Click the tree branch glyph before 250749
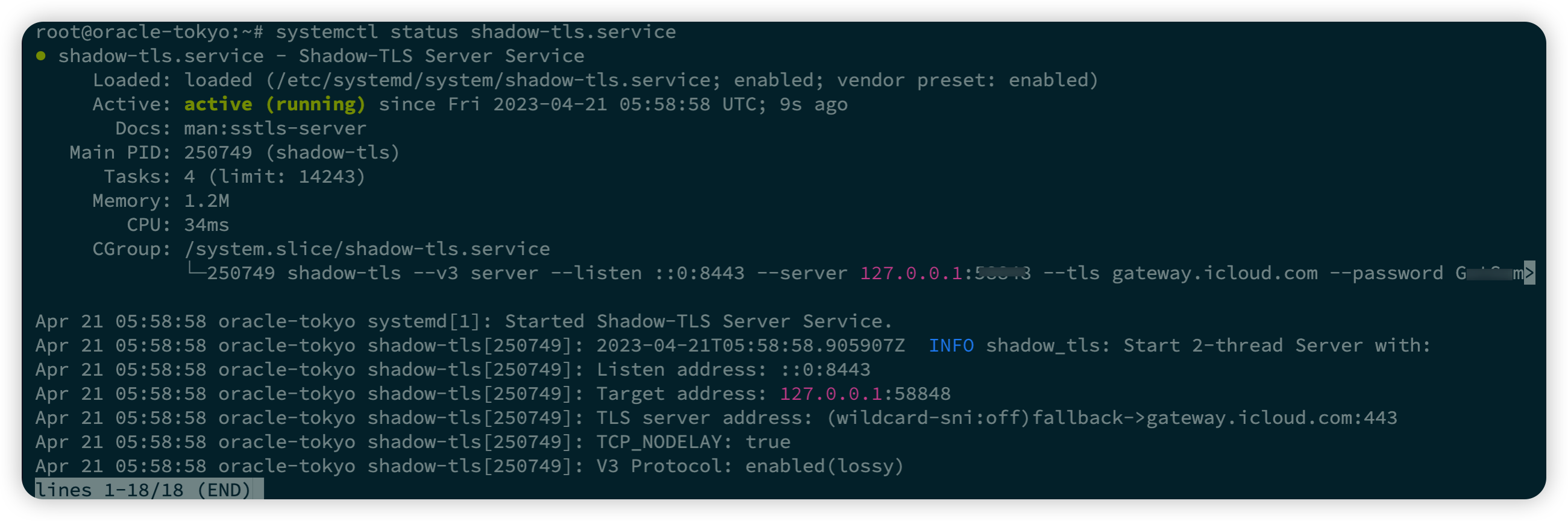 195,271
